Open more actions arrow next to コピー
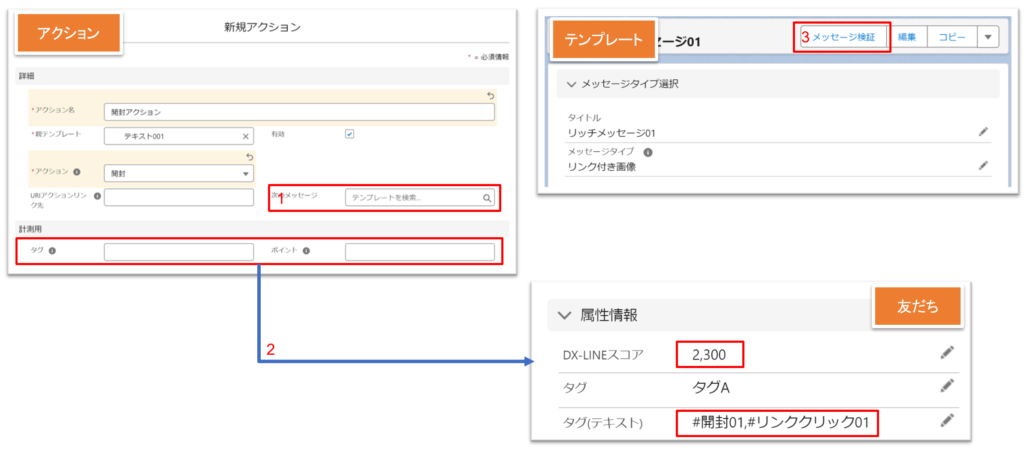 tap(987, 36)
